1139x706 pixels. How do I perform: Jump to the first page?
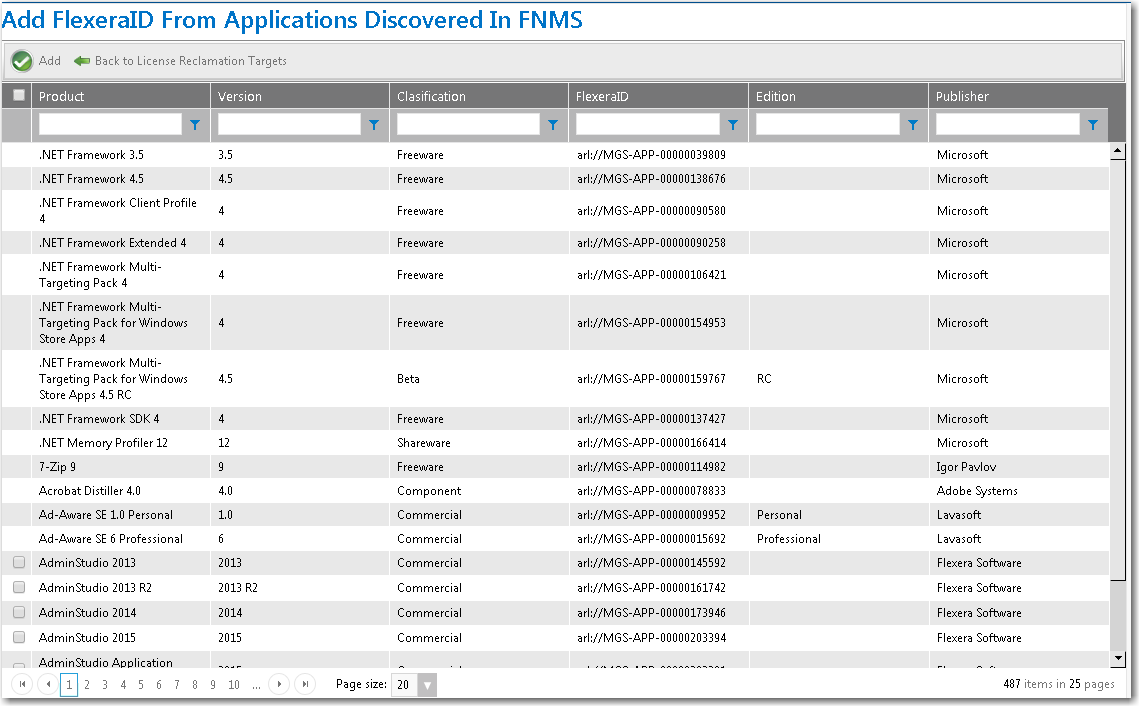22,685
